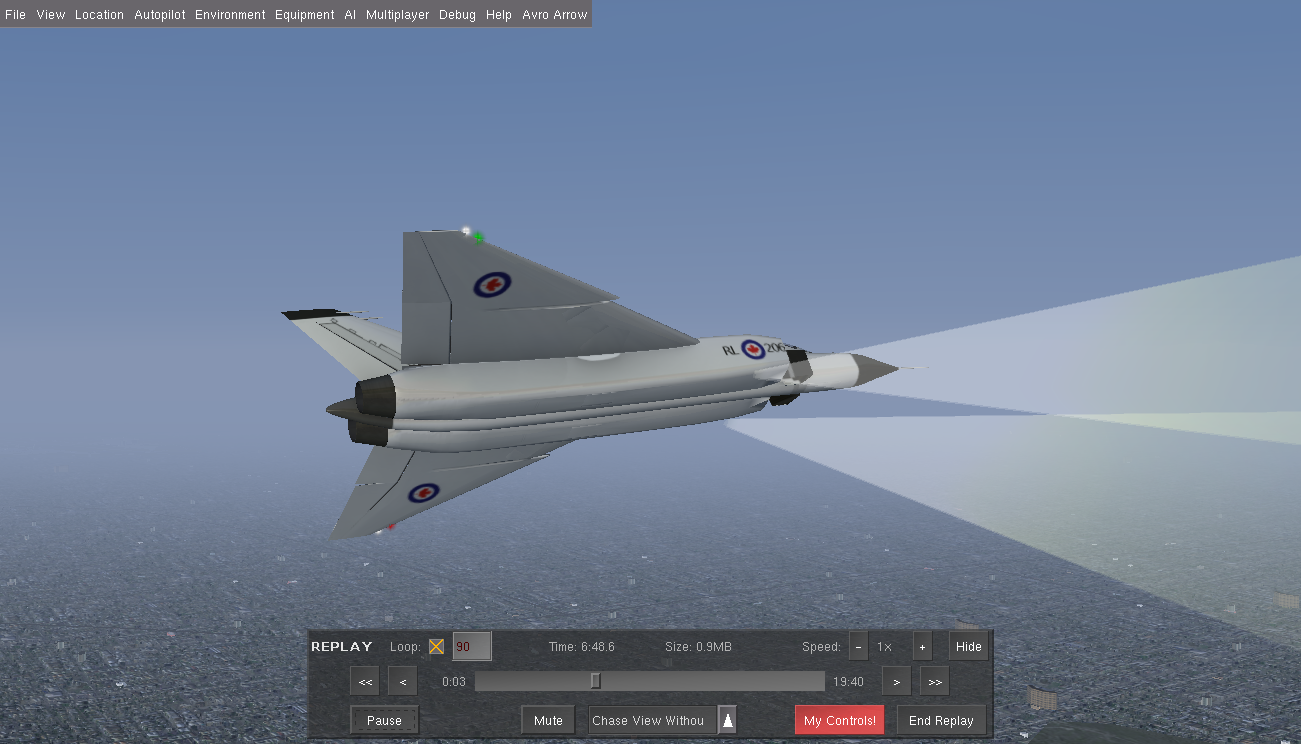This screenshot has height=744, width=1301.
Task: Toggle the replay Loop checkbox
Action: click(436, 646)
